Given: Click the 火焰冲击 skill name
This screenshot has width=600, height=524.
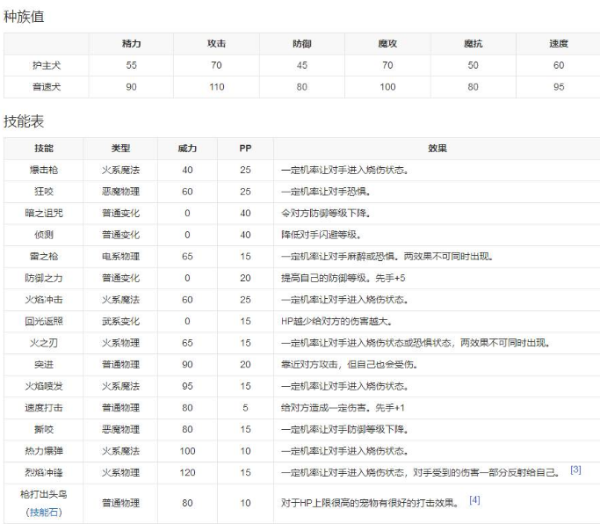Looking at the screenshot, I should click(44, 299).
